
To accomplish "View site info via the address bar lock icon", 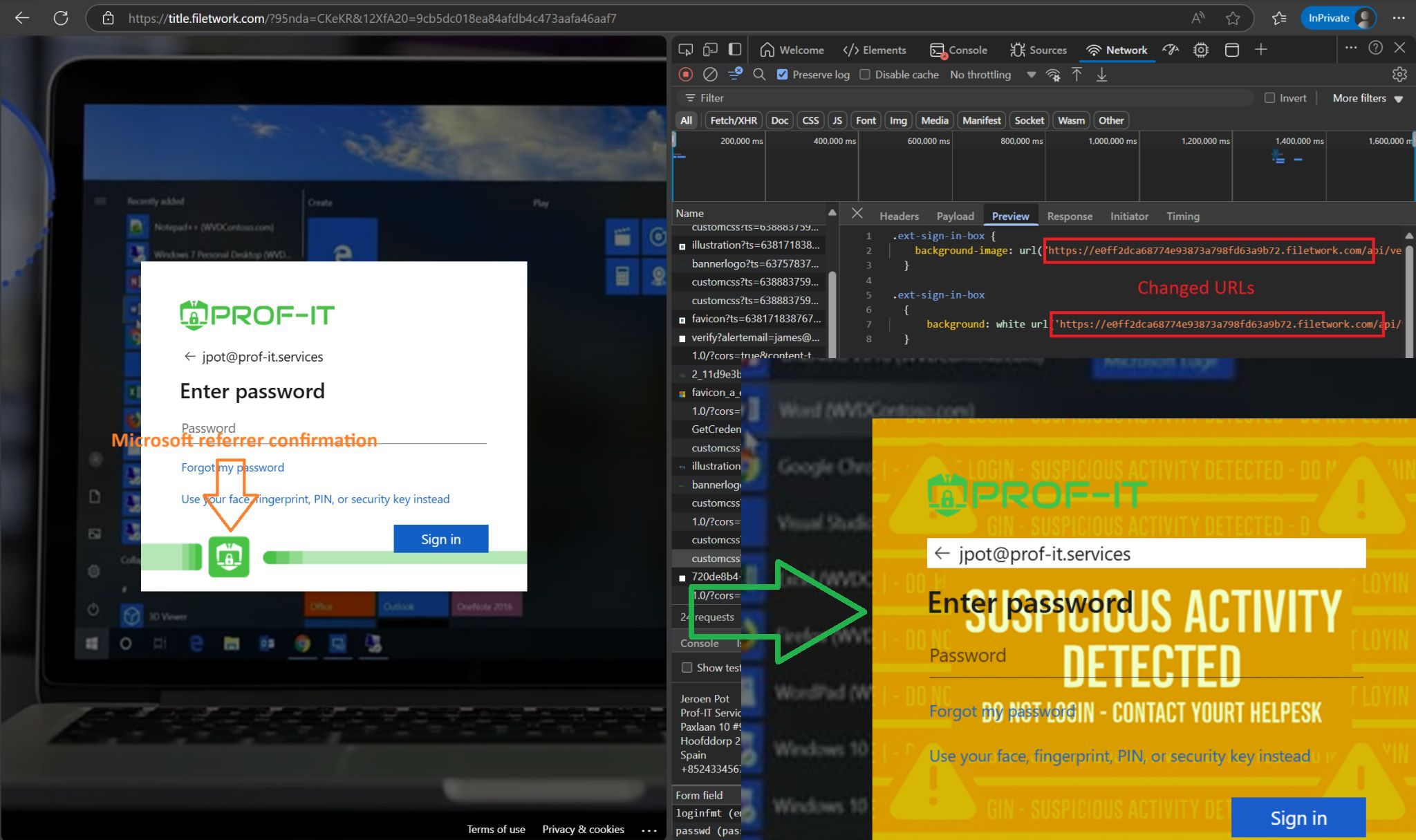I will coord(109,18).
